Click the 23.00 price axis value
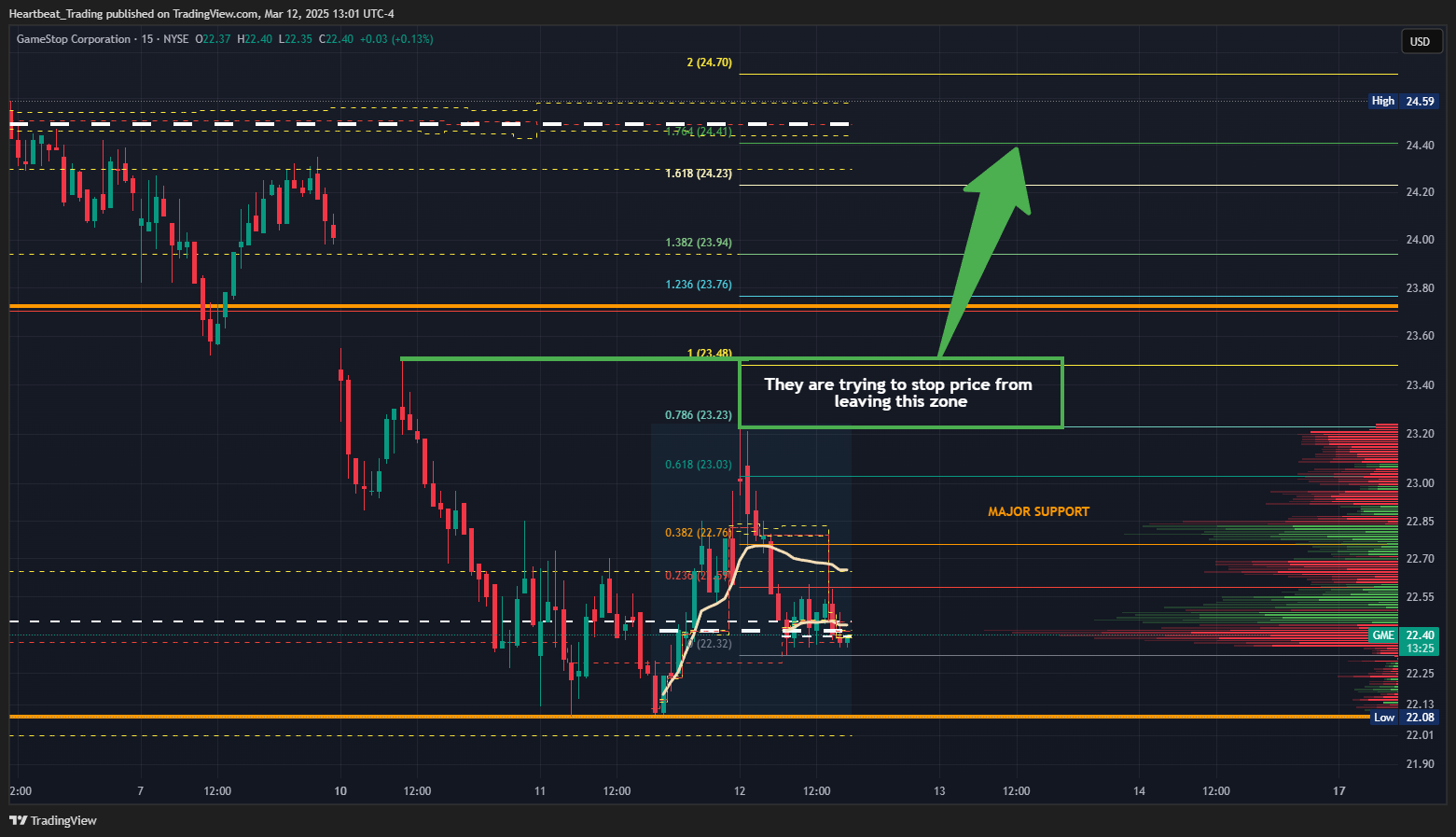The width and height of the screenshot is (1456, 837). (x=1420, y=483)
